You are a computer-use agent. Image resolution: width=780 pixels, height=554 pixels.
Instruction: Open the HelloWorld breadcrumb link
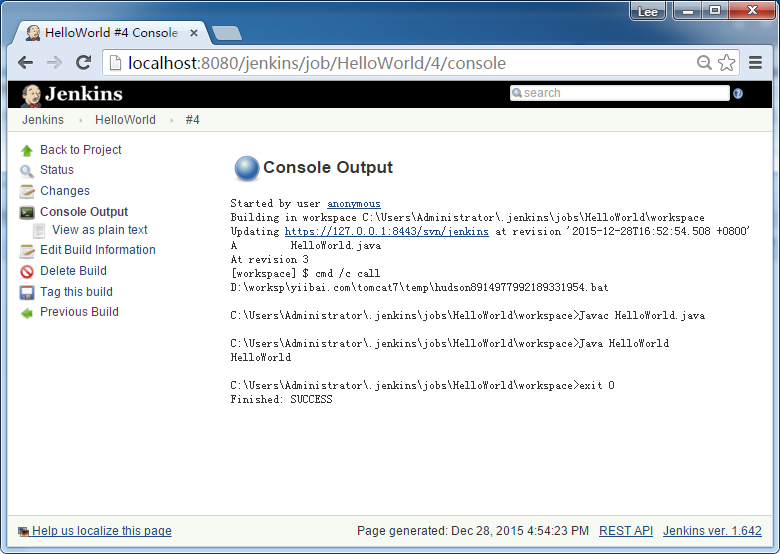point(125,120)
